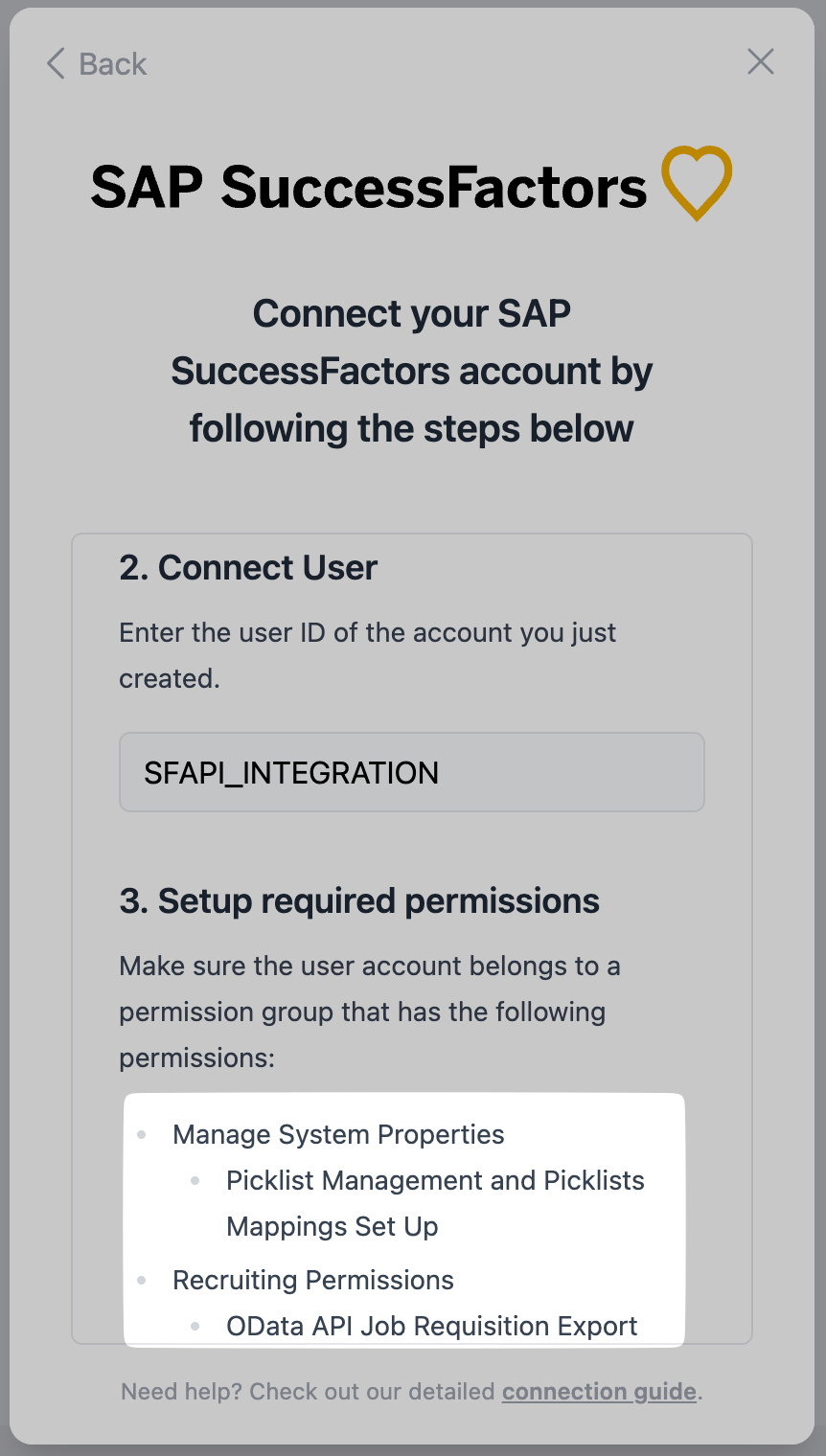Click the bullet before Picklist Management
The image size is (826, 1456).
[195, 1181]
